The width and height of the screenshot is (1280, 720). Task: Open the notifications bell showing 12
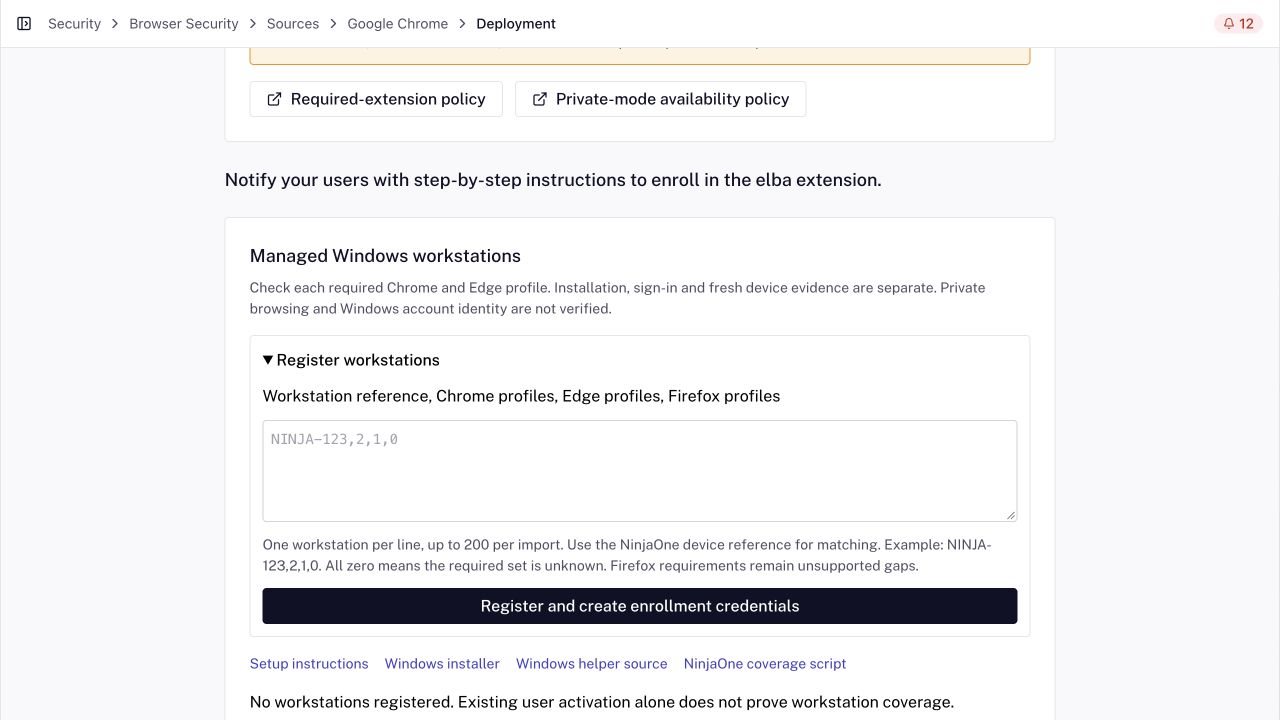click(1238, 24)
